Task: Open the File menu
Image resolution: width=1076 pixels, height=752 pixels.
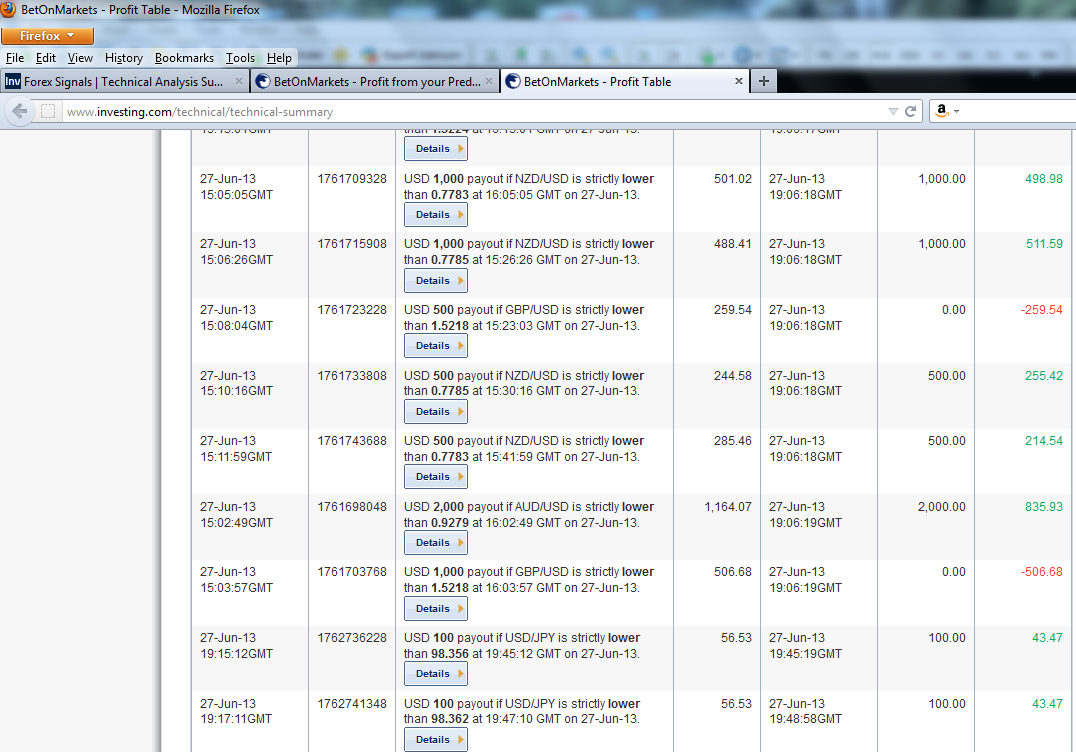Action: (x=14, y=58)
